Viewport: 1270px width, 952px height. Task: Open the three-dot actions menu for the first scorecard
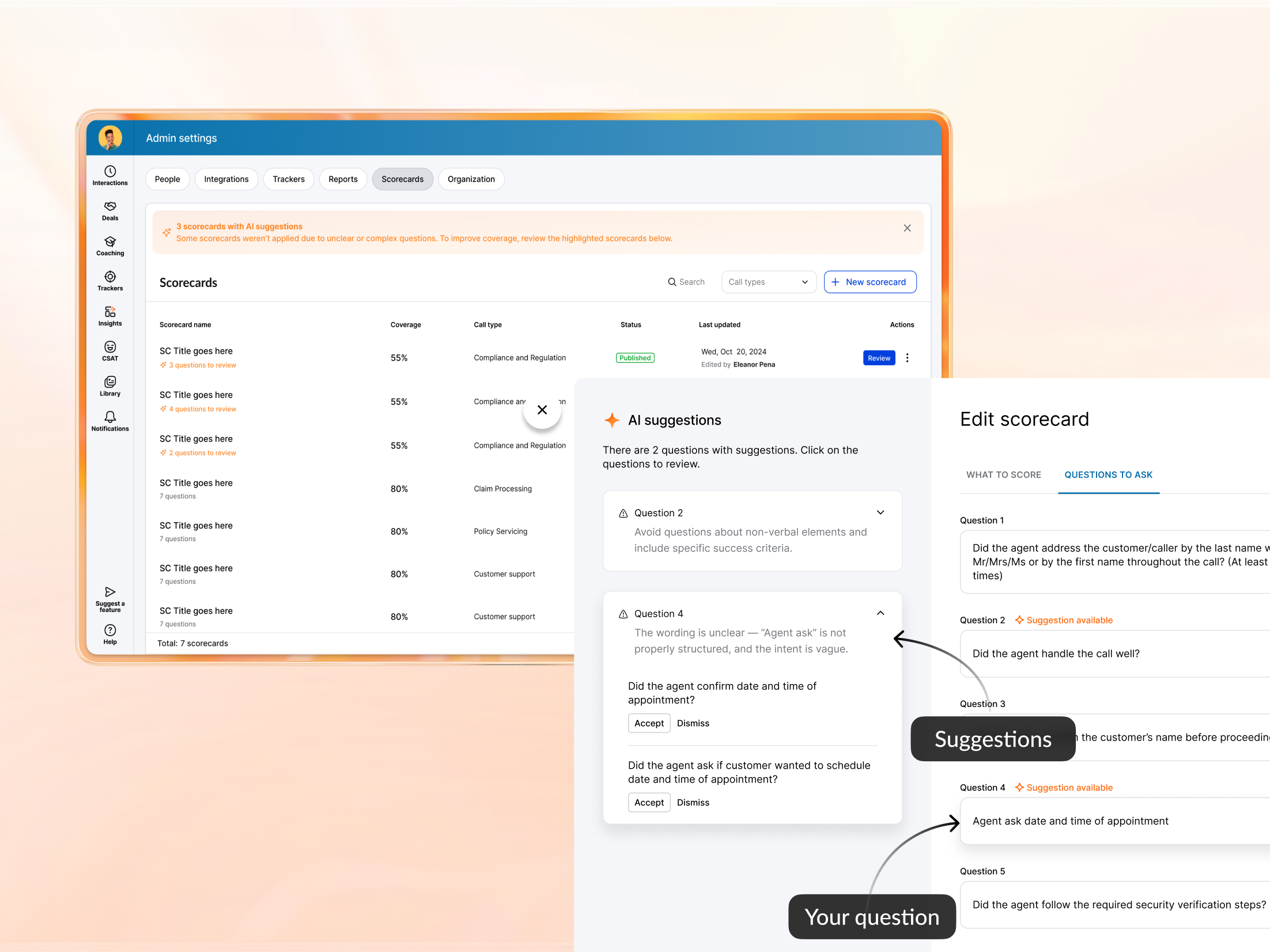click(907, 358)
